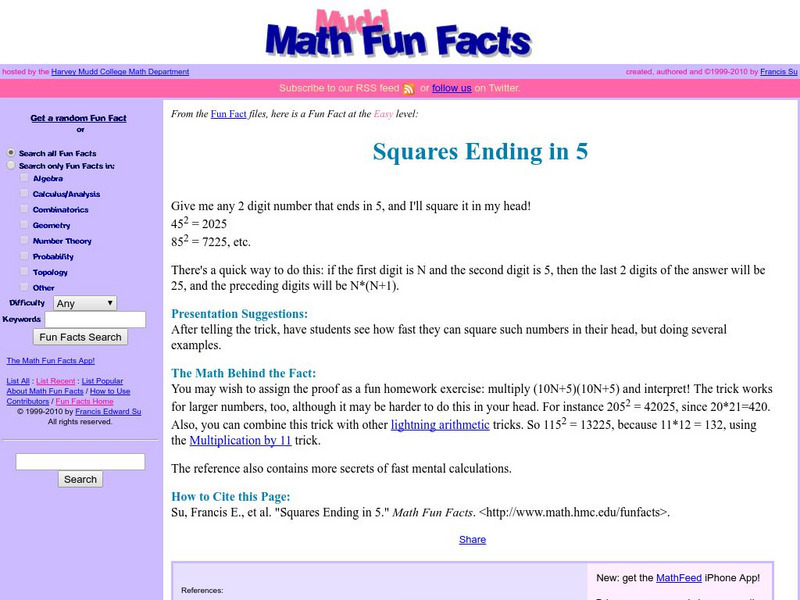800x600 pixels.
Task: Follow the Multiplication by 11 link
Action: point(240,440)
